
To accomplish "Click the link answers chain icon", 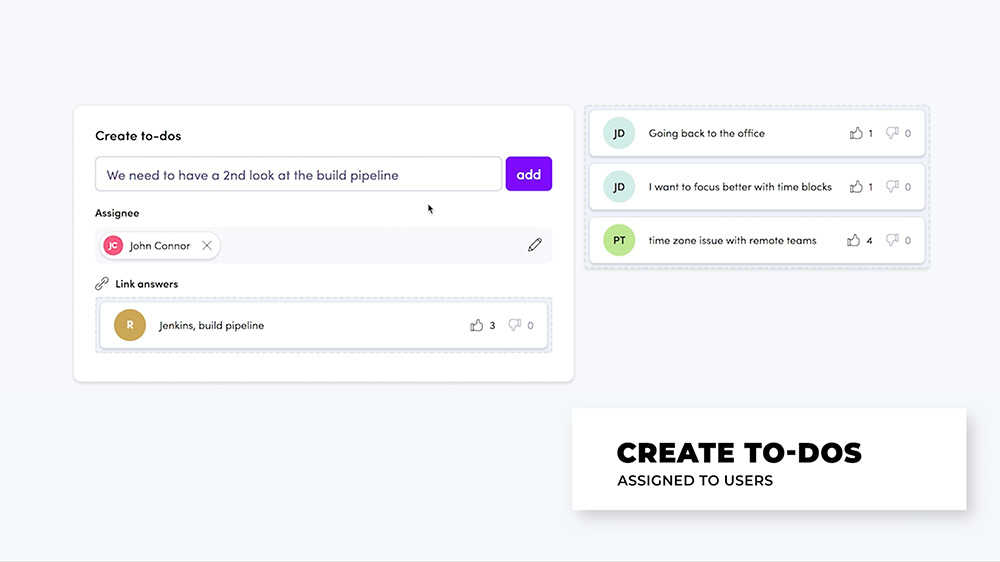I will click(102, 283).
